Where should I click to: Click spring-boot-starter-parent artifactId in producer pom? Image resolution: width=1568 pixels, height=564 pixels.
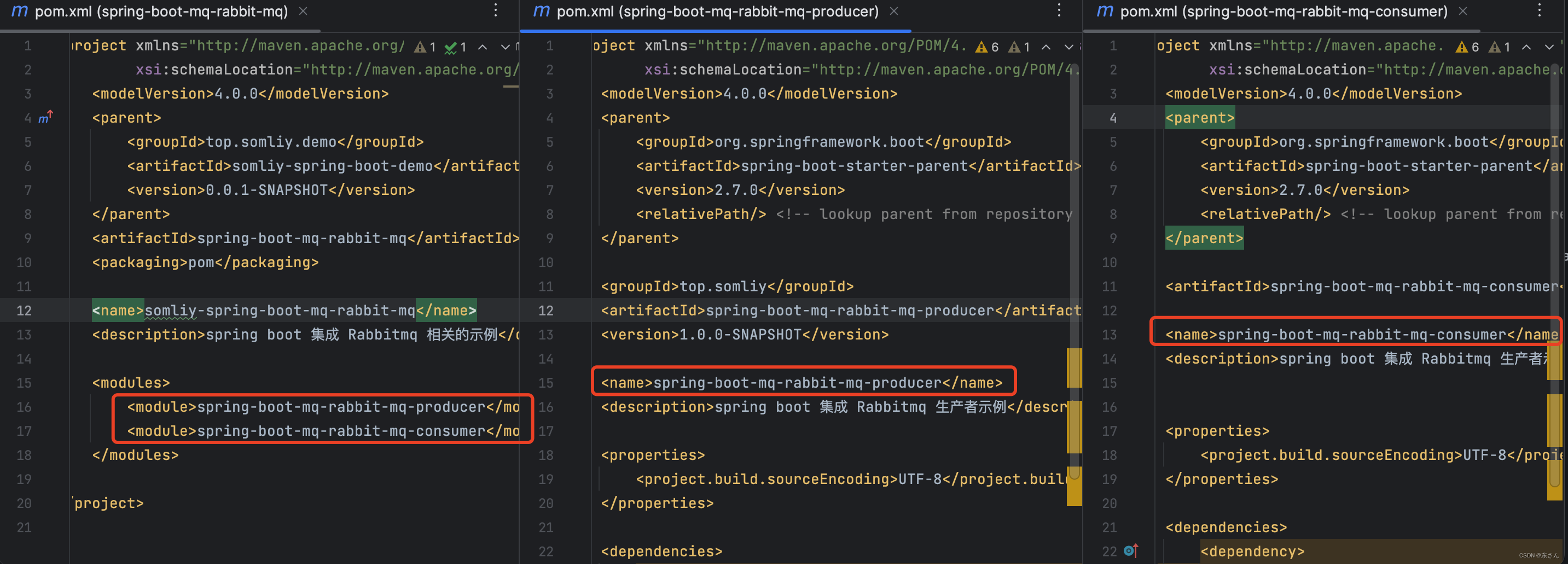858,166
